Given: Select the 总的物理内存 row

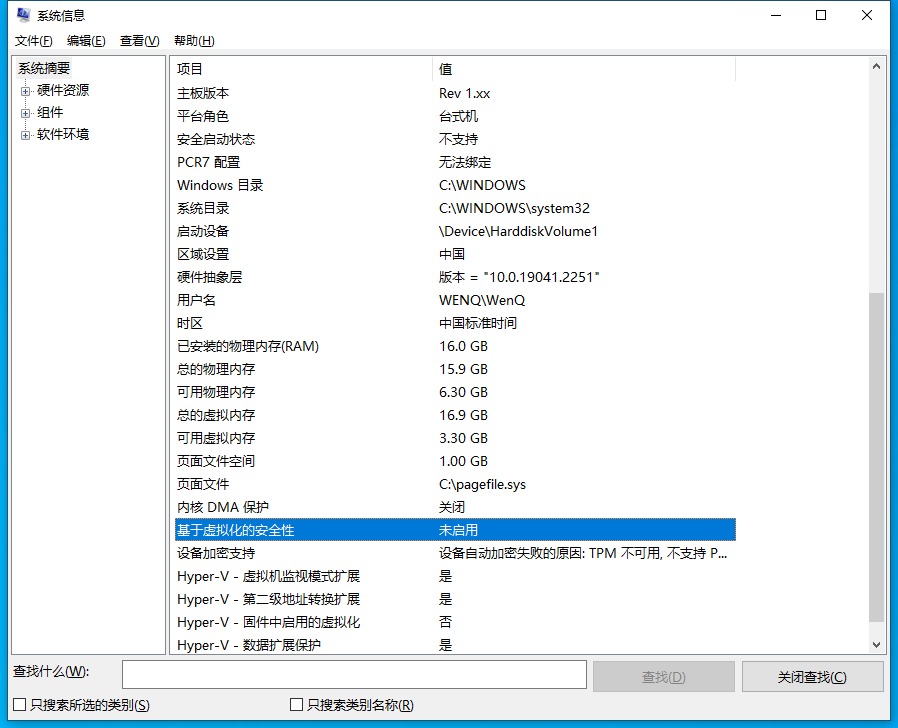Looking at the screenshot, I should 455,369.
